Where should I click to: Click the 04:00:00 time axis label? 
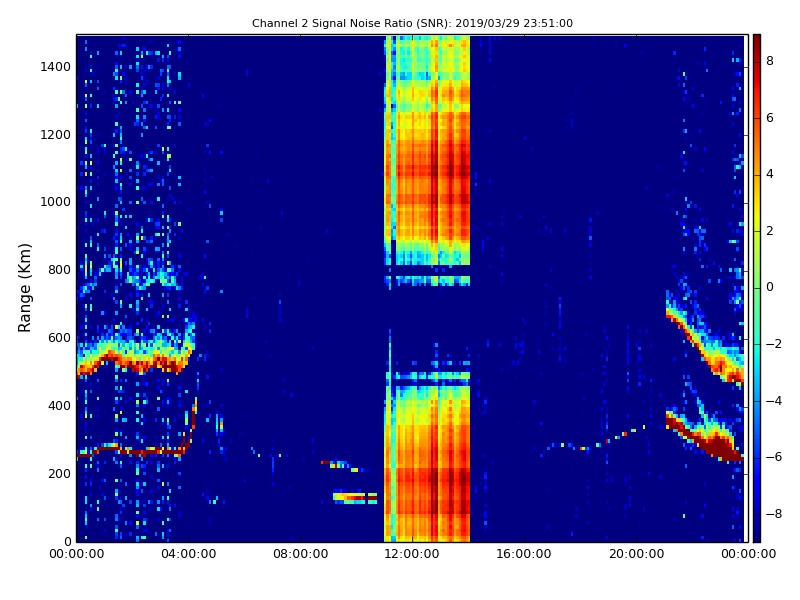point(189,554)
